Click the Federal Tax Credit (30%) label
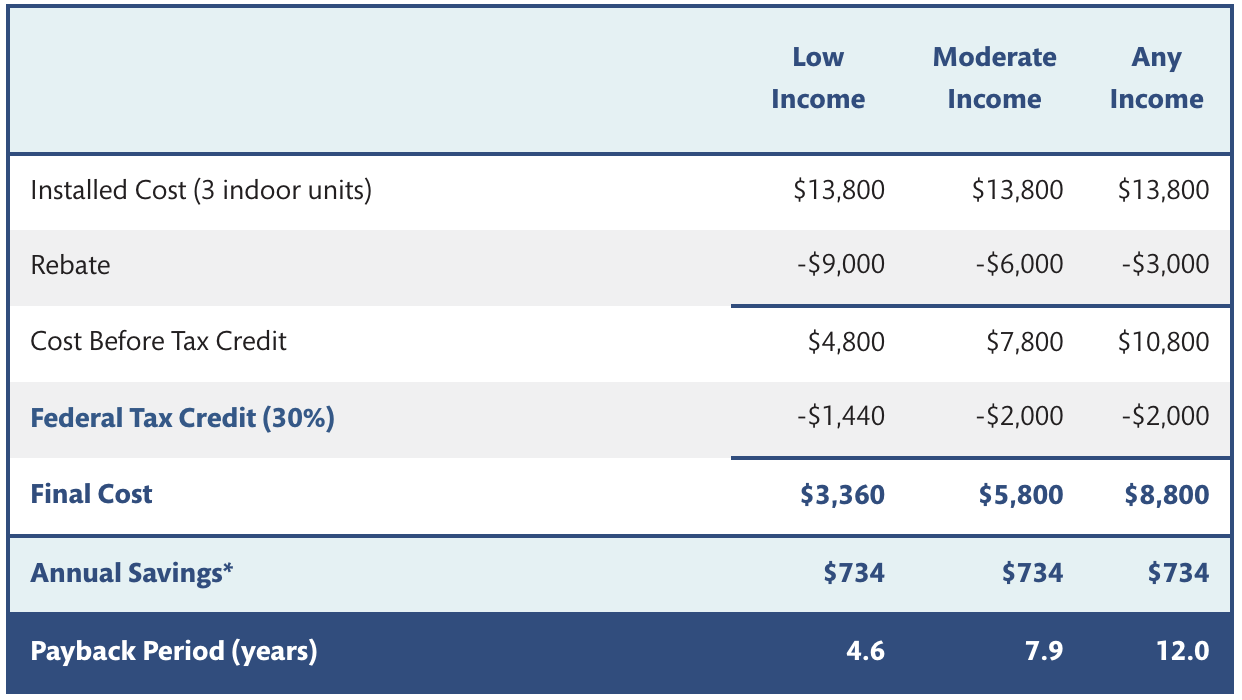This screenshot has width=1242, height=700. coord(182,417)
